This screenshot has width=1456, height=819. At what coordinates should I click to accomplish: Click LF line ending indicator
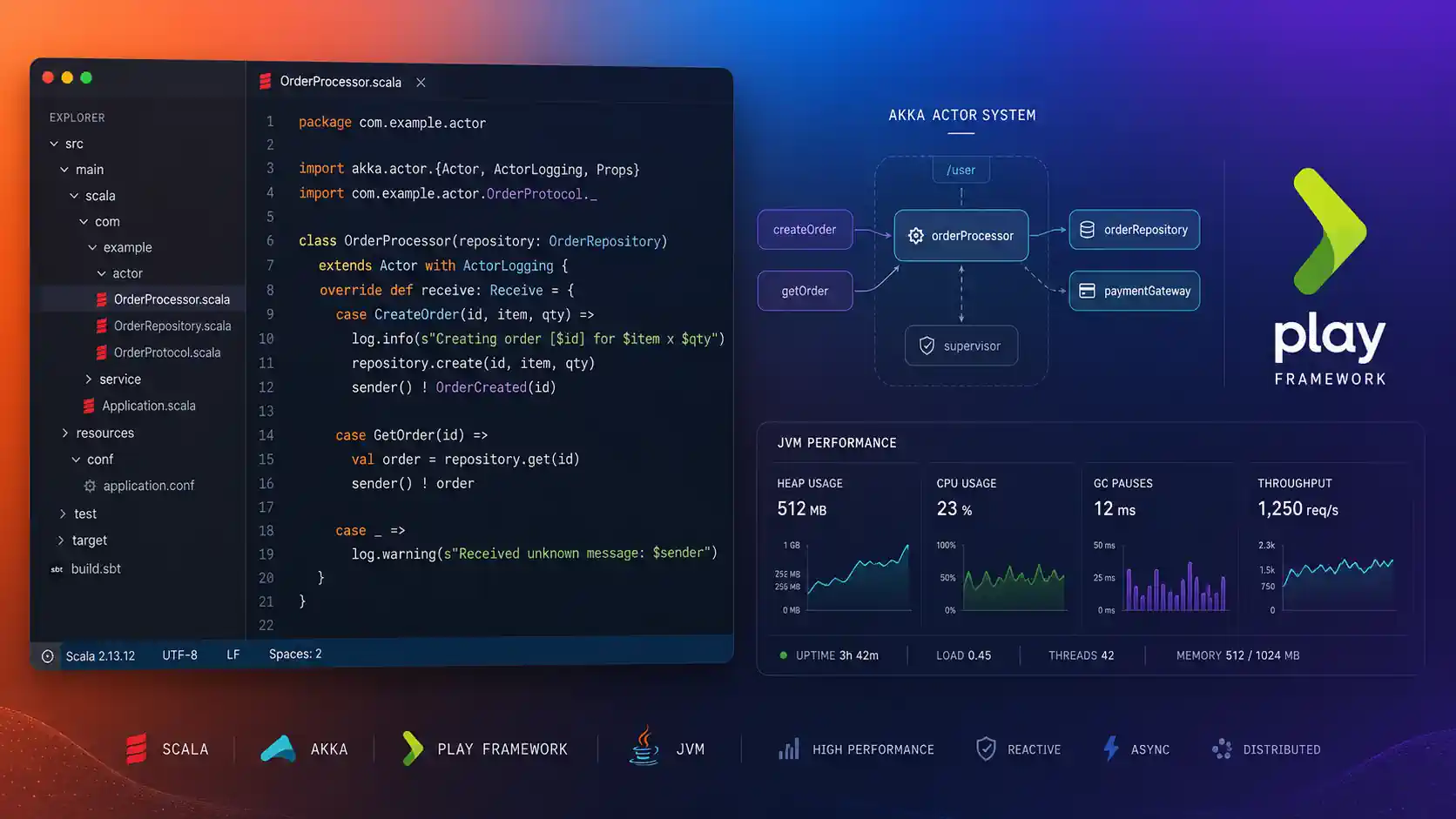(233, 655)
